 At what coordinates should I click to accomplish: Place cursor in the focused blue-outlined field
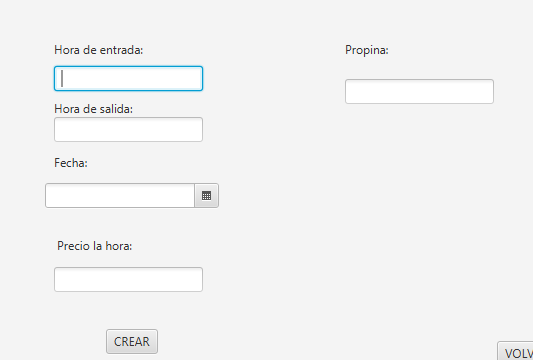tap(128, 79)
